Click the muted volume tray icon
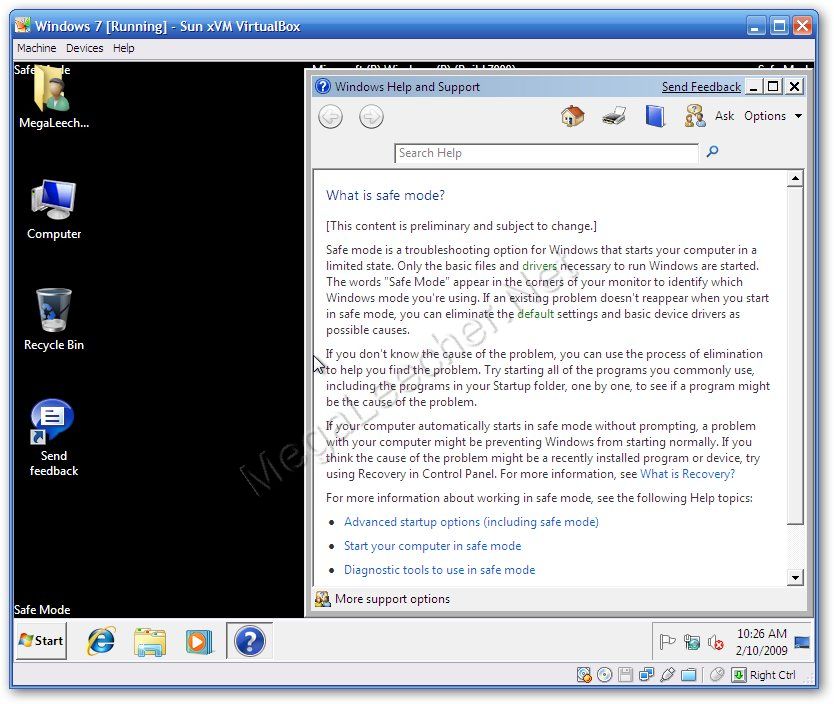 coord(715,643)
